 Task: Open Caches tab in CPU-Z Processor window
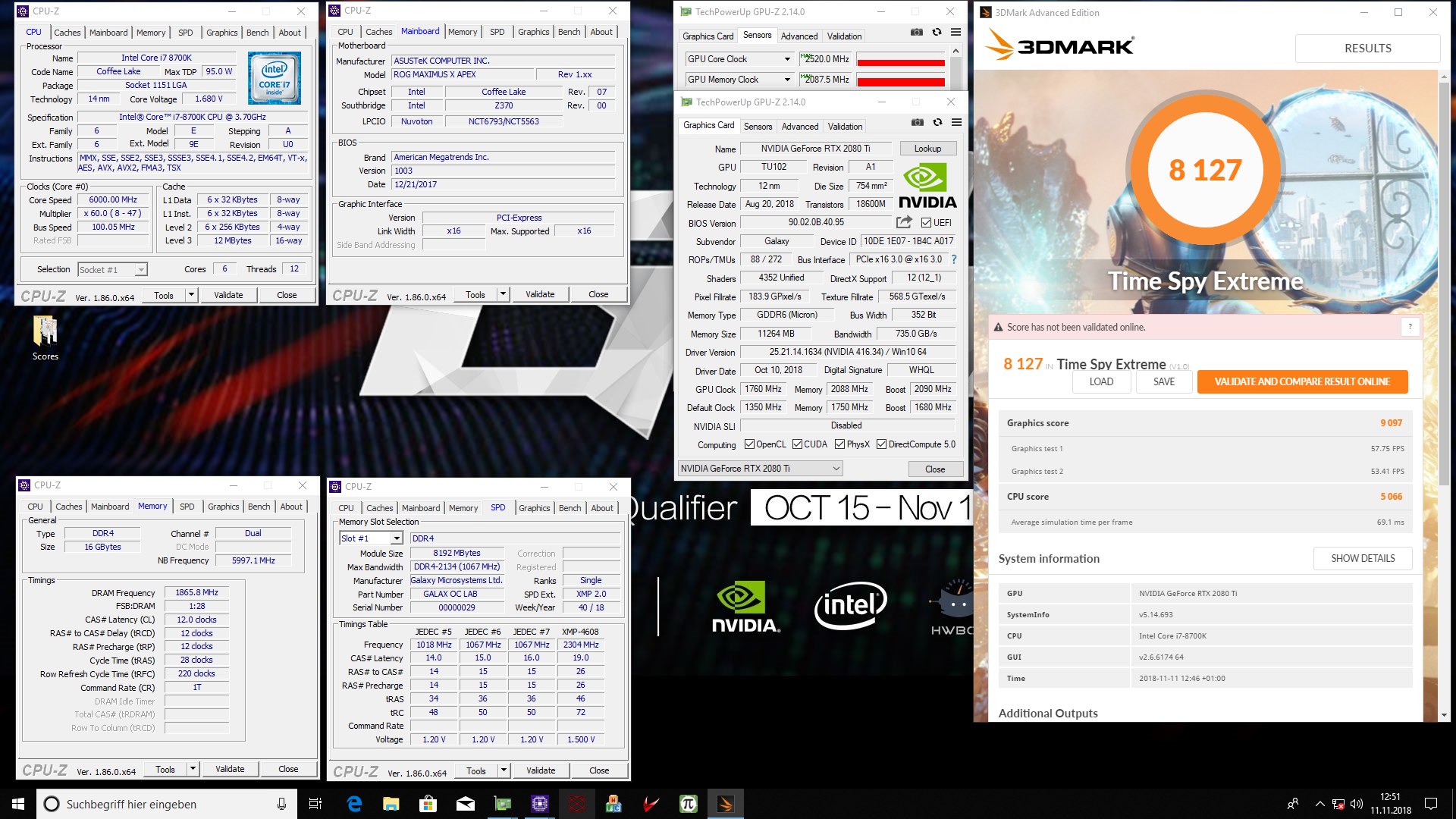click(x=67, y=33)
